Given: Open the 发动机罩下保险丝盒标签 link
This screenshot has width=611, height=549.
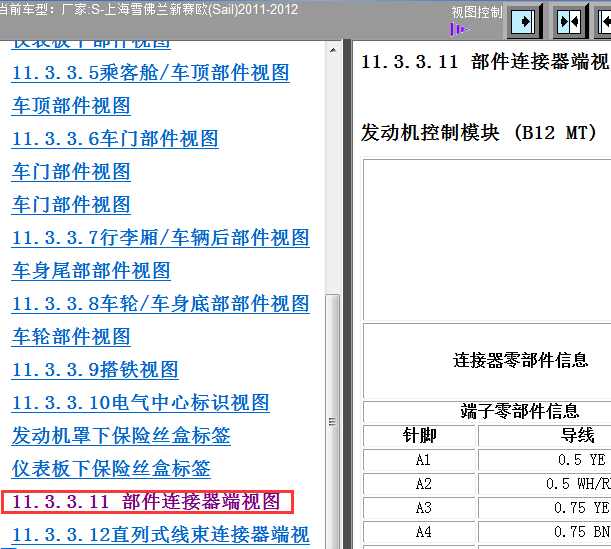Looking at the screenshot, I should 121,436.
